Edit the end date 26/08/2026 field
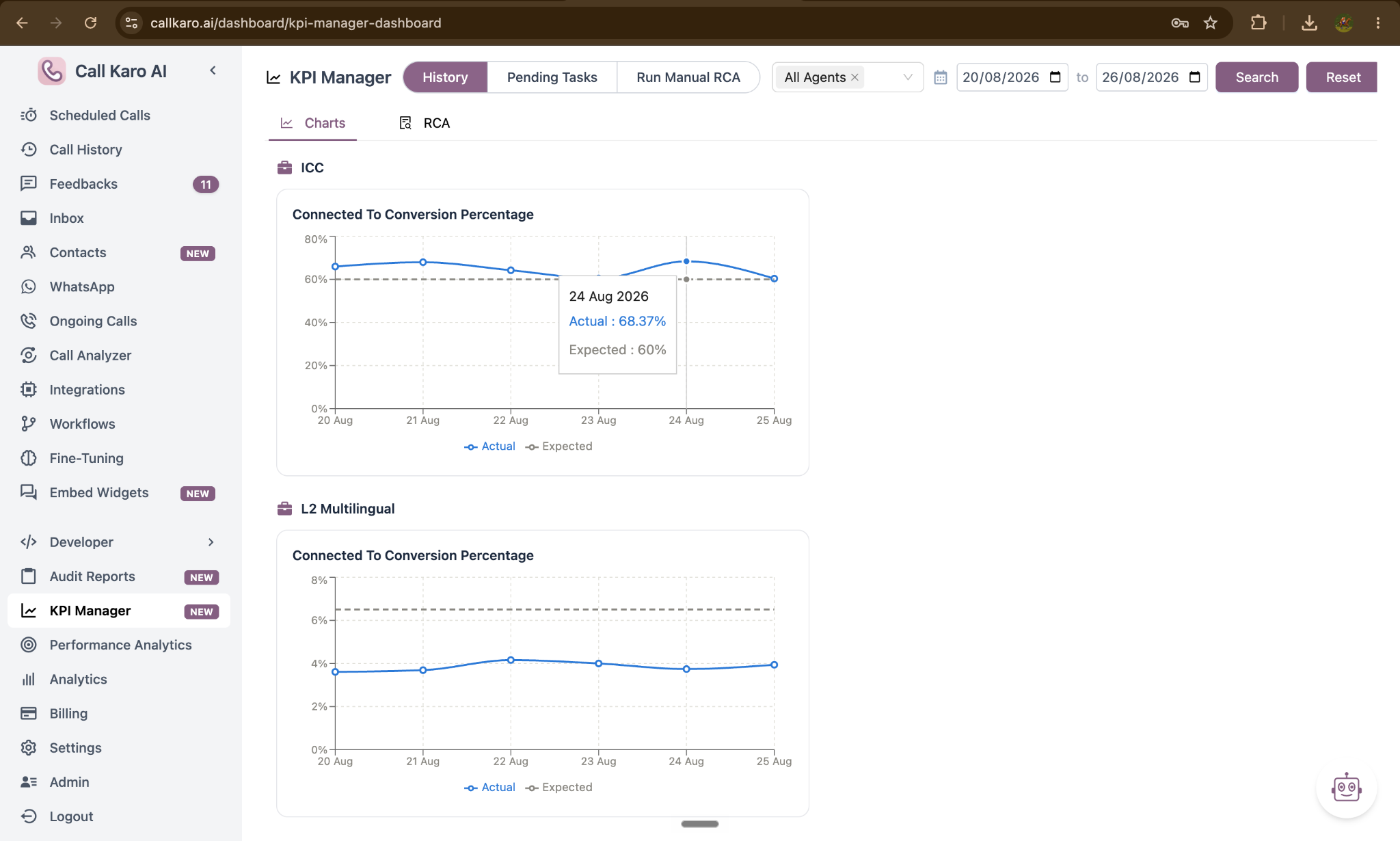The image size is (1400, 841). click(x=1151, y=77)
